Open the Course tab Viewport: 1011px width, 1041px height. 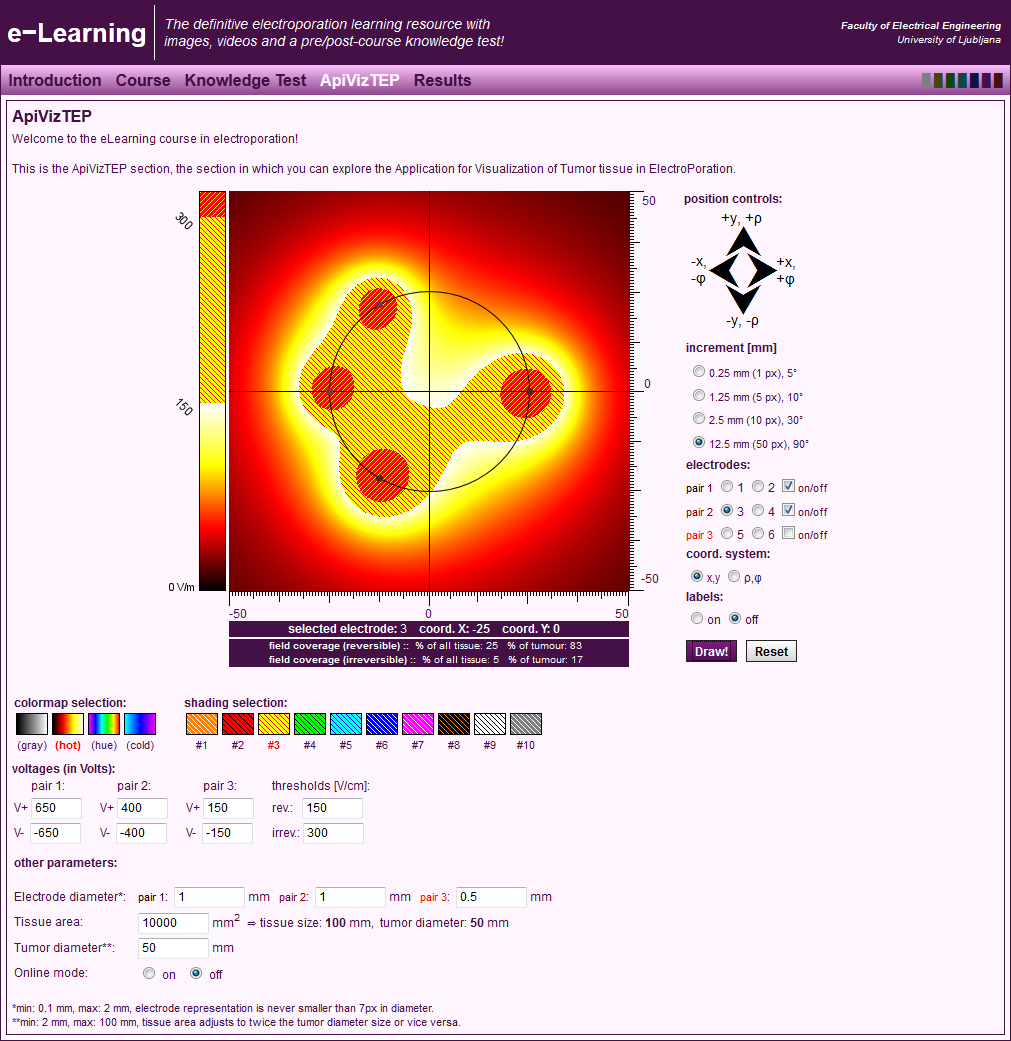pyautogui.click(x=143, y=80)
